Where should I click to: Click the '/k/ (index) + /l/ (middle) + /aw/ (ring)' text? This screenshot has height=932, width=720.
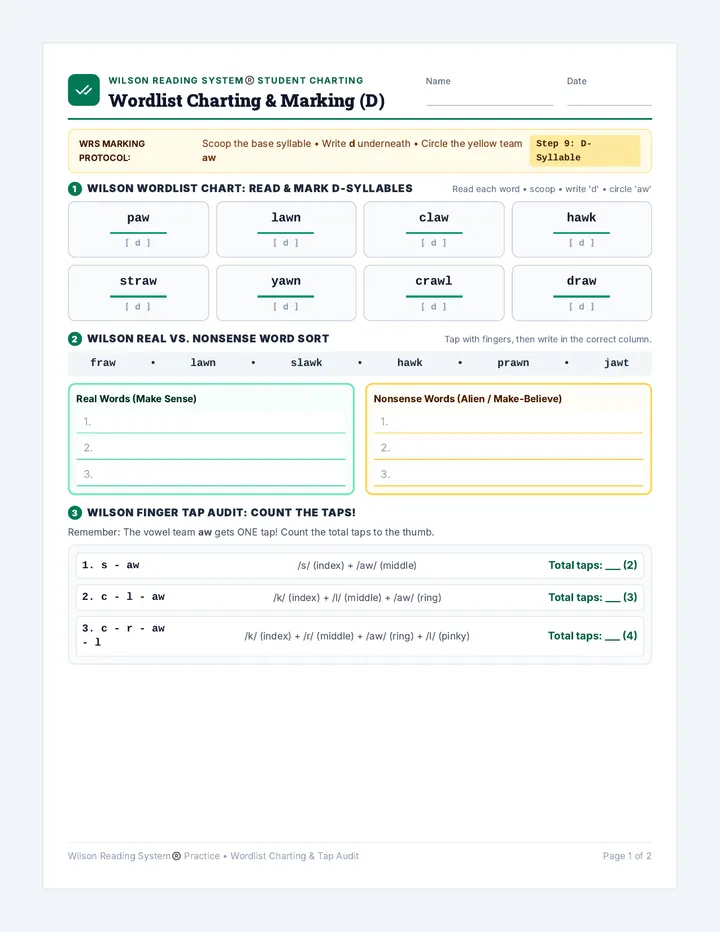click(x=357, y=597)
